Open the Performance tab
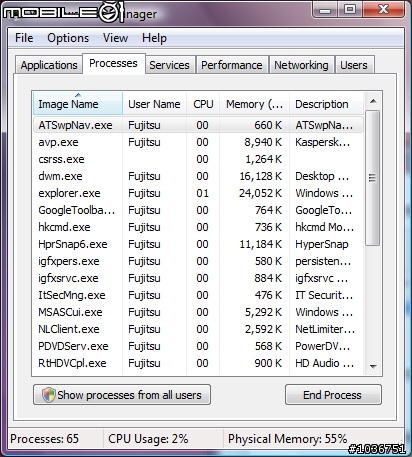412x457 pixels. [x=232, y=65]
